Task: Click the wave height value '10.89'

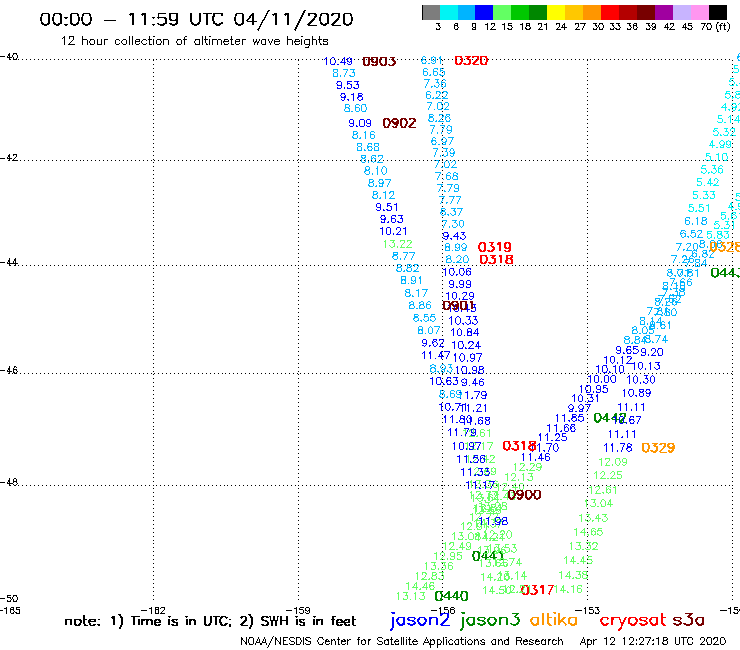Action: [x=636, y=393]
